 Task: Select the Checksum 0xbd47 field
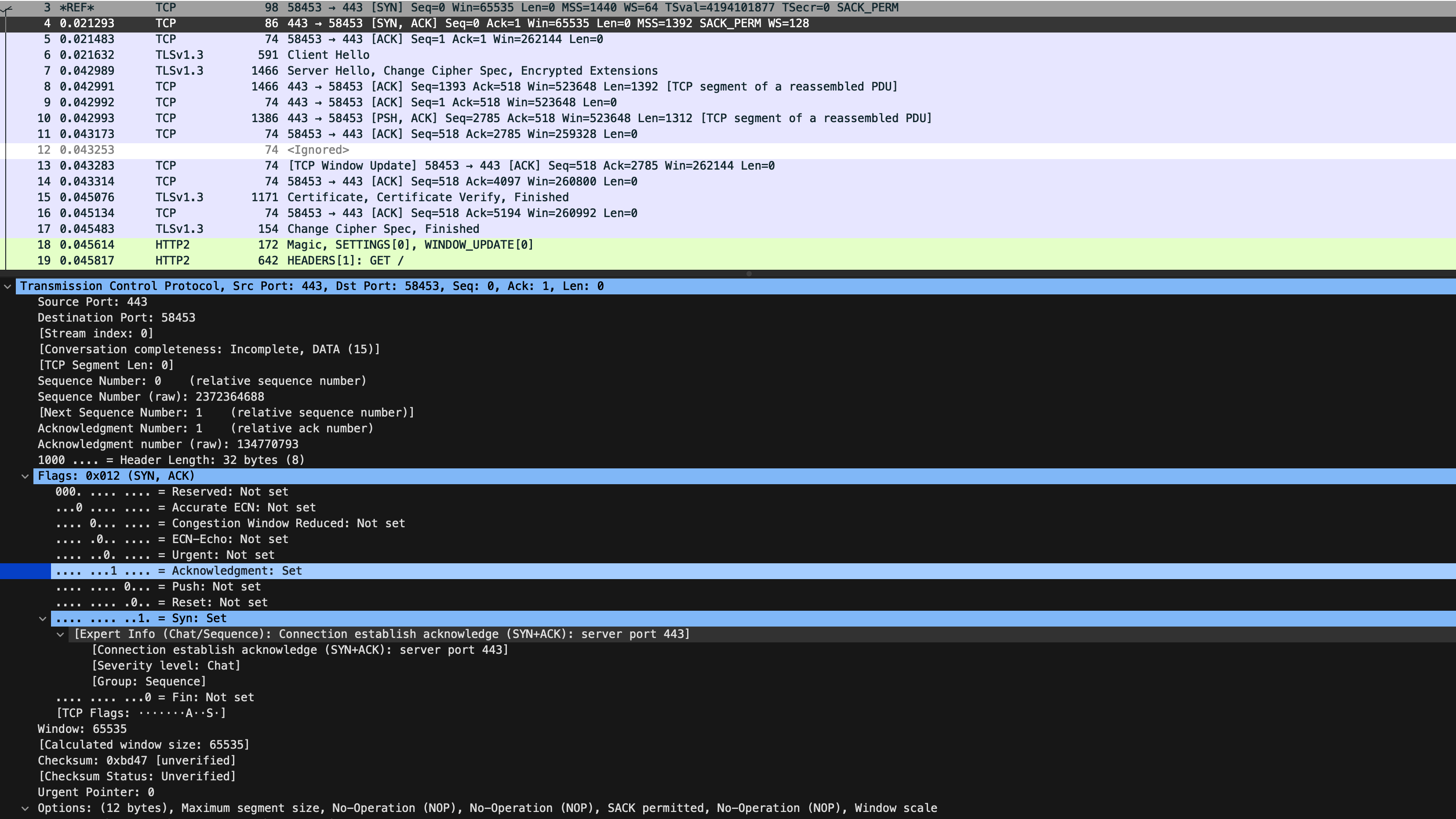(136, 761)
